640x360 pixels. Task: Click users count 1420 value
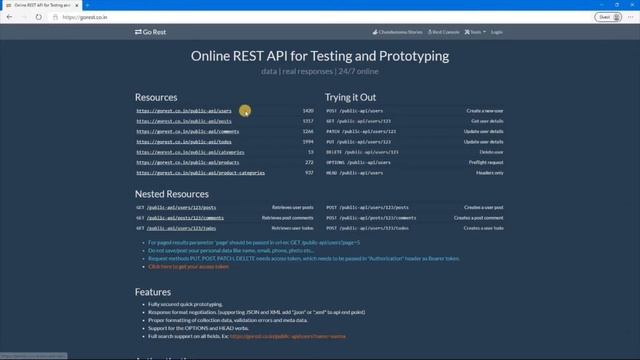[308, 111]
